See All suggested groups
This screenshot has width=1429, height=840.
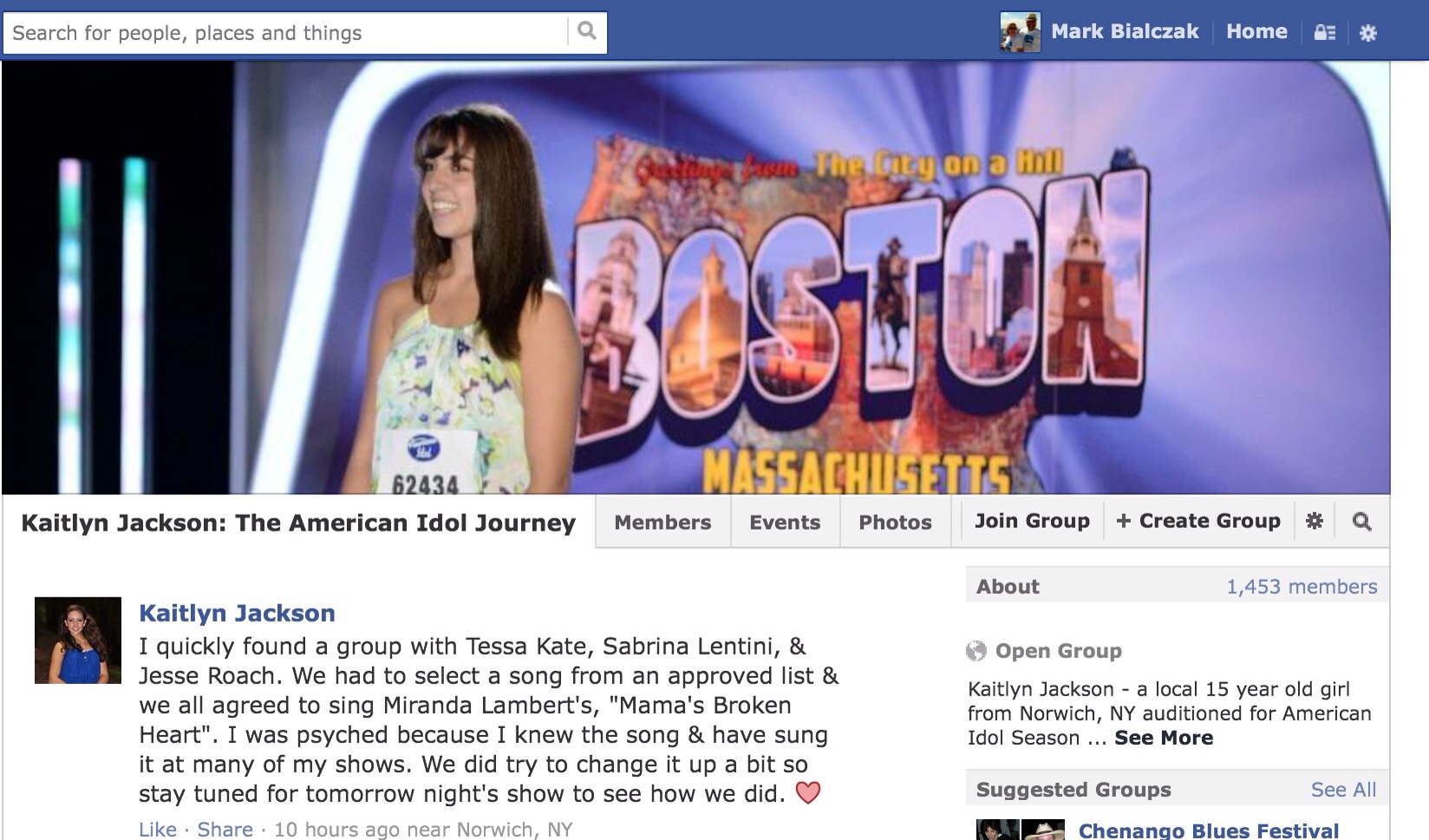(x=1343, y=790)
